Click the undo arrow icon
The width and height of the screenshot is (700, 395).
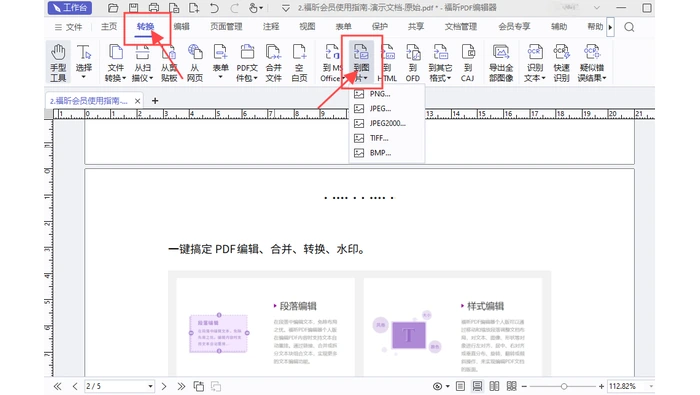214,8
